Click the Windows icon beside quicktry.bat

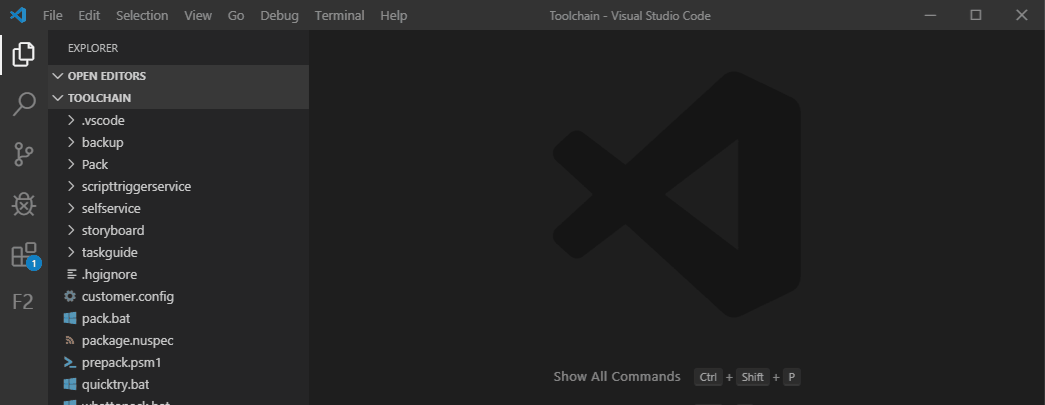pos(69,384)
